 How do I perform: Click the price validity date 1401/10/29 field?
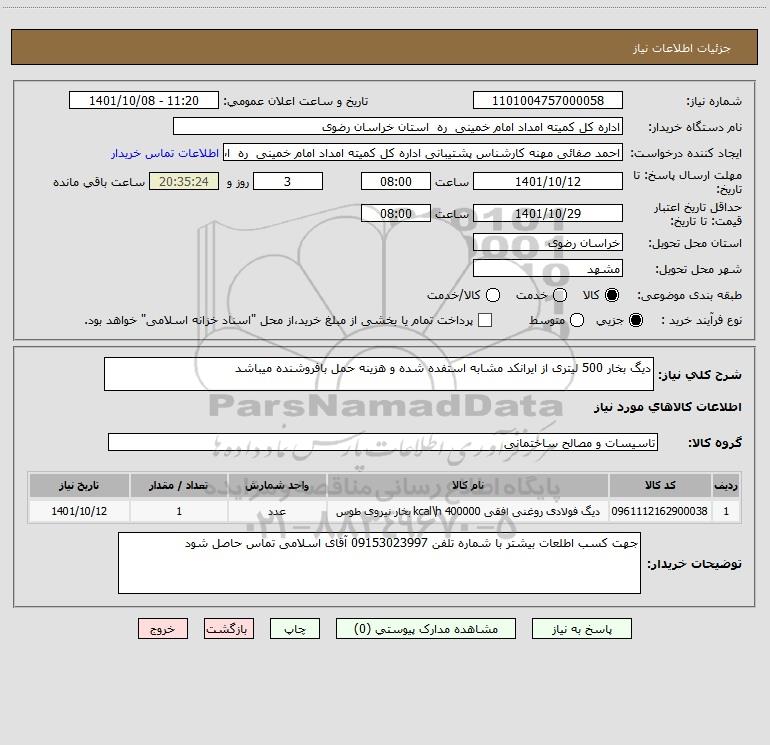point(548,214)
